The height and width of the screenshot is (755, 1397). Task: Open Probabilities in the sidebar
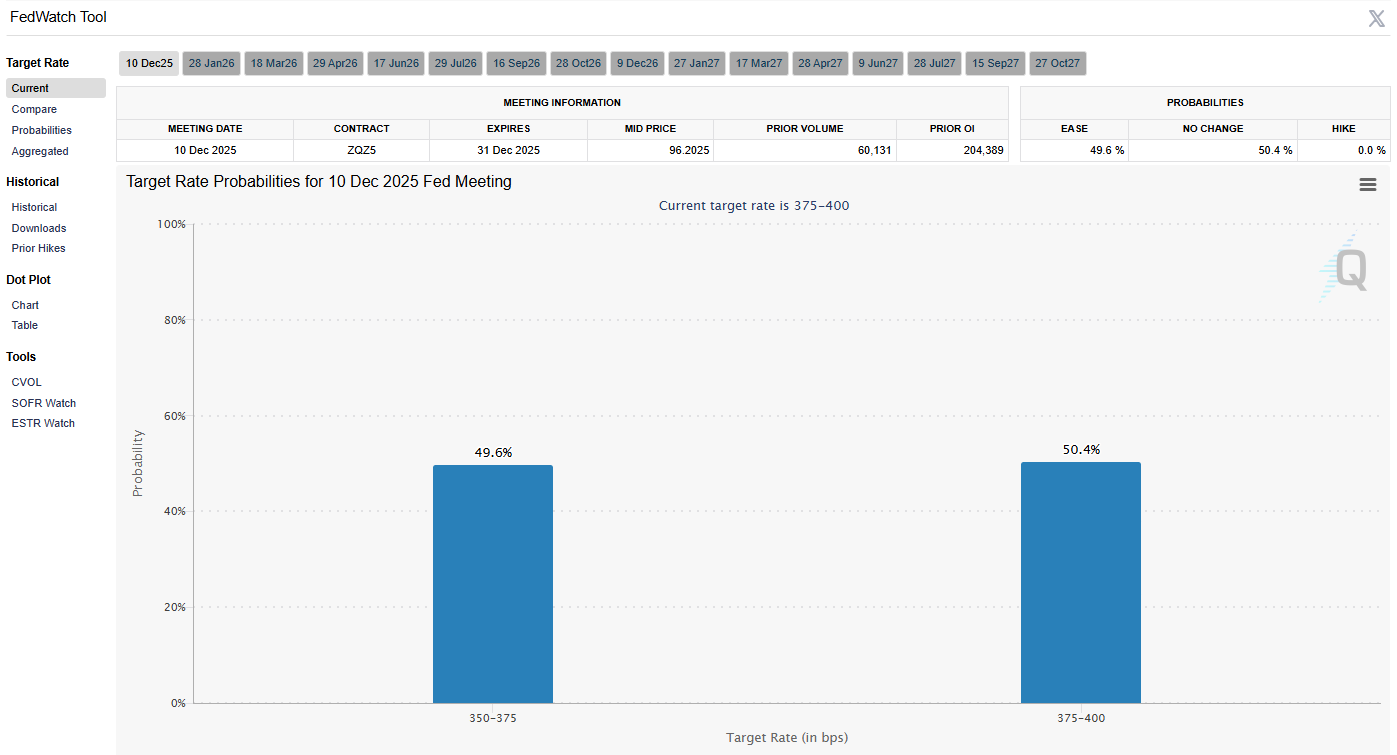42,130
